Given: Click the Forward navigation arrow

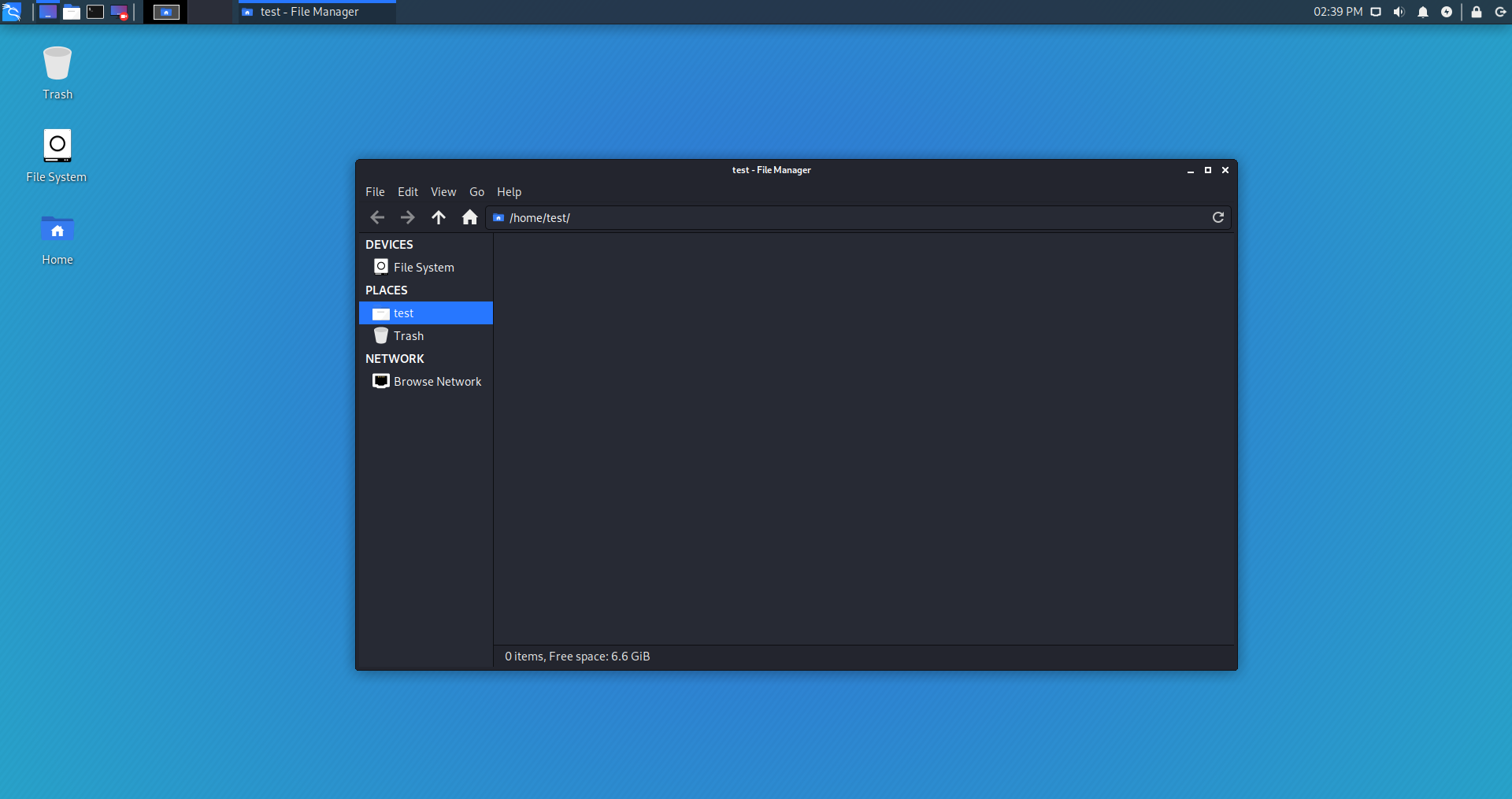Looking at the screenshot, I should (407, 217).
